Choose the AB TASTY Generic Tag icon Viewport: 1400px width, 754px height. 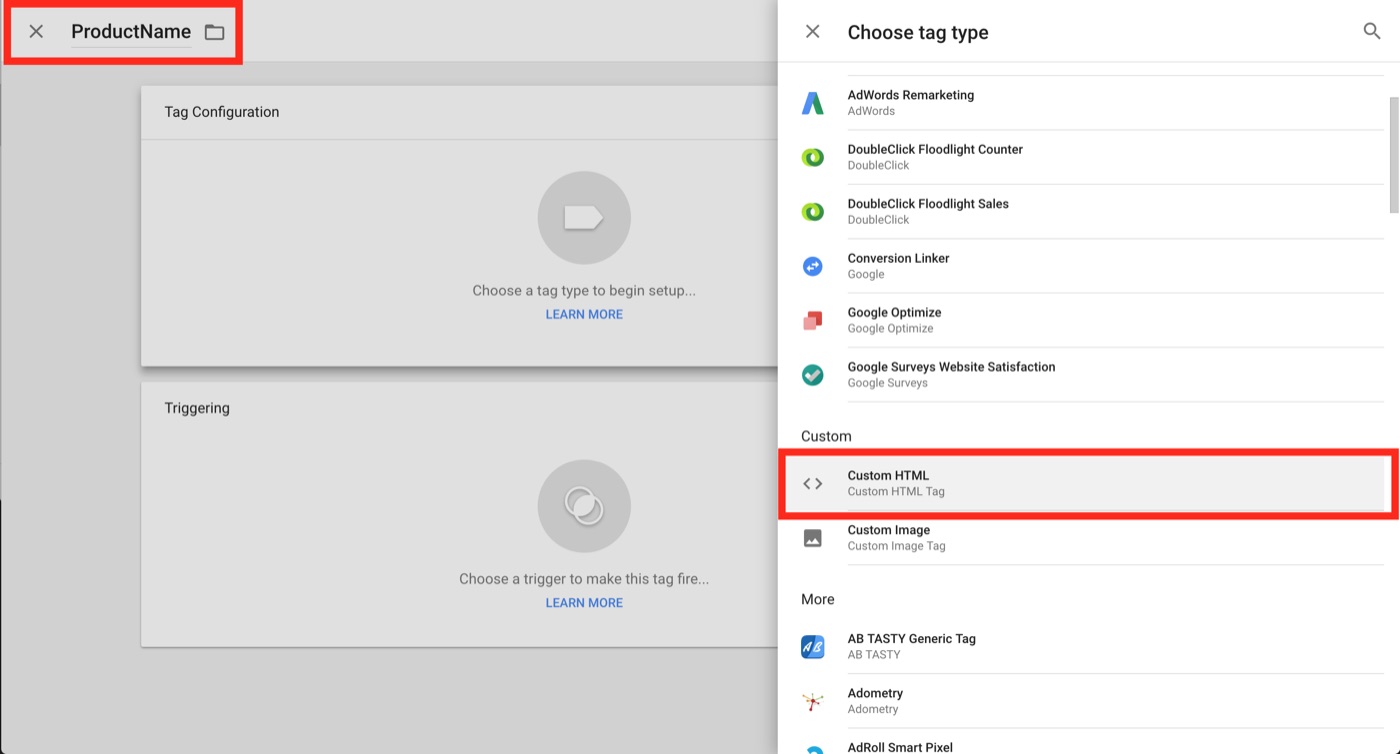[x=813, y=647]
